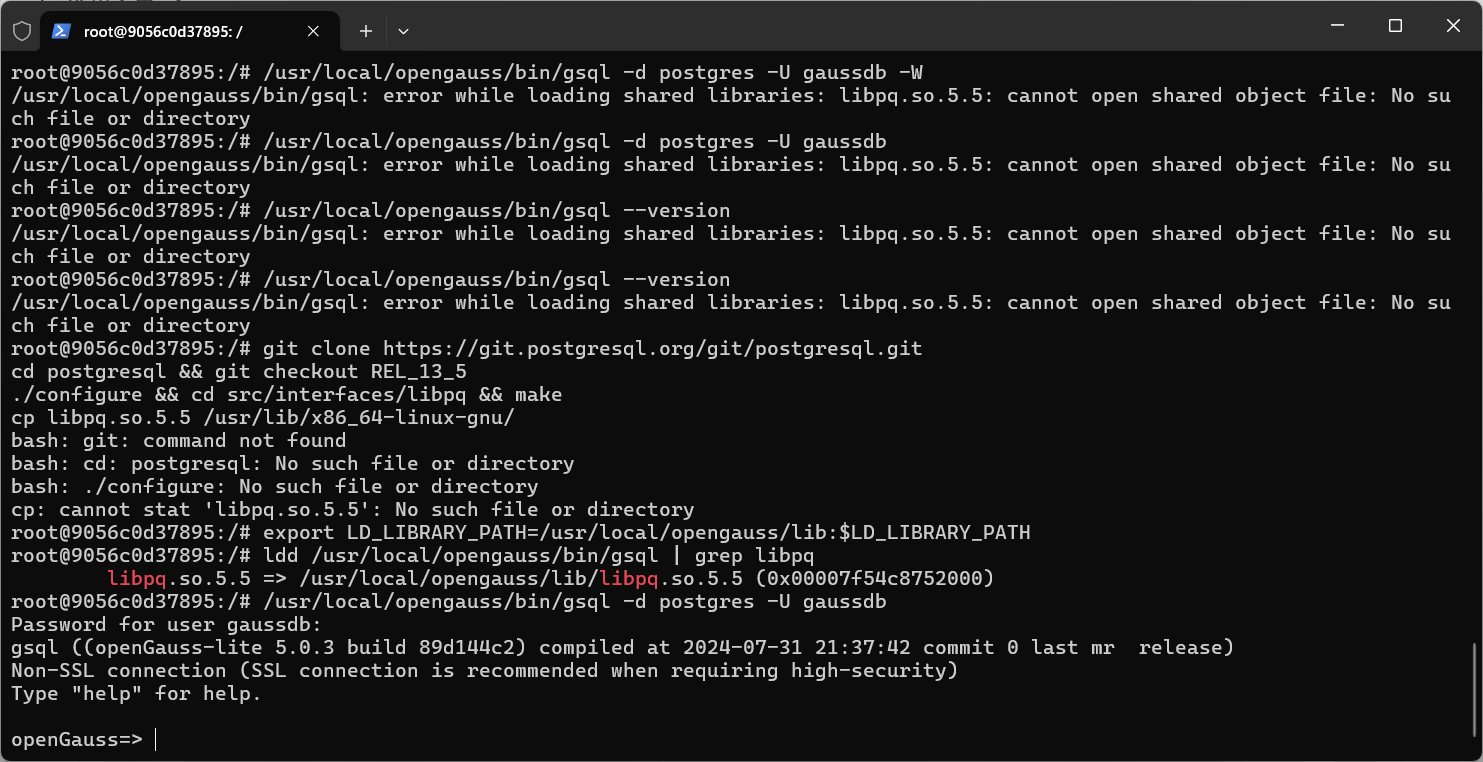Close the root@9056c0d37895 tab

pos(313,31)
